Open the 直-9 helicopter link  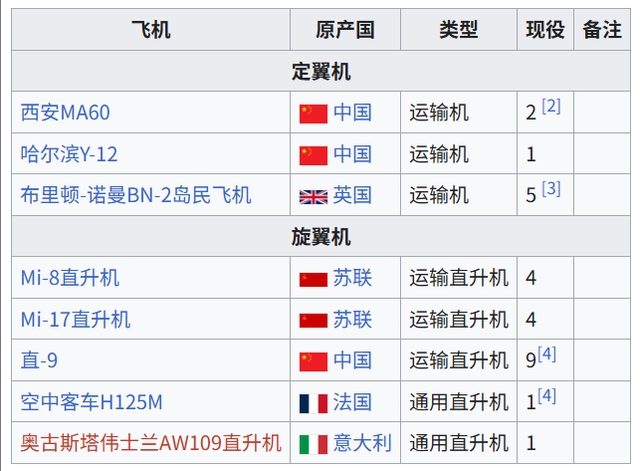pyautogui.click(x=39, y=360)
